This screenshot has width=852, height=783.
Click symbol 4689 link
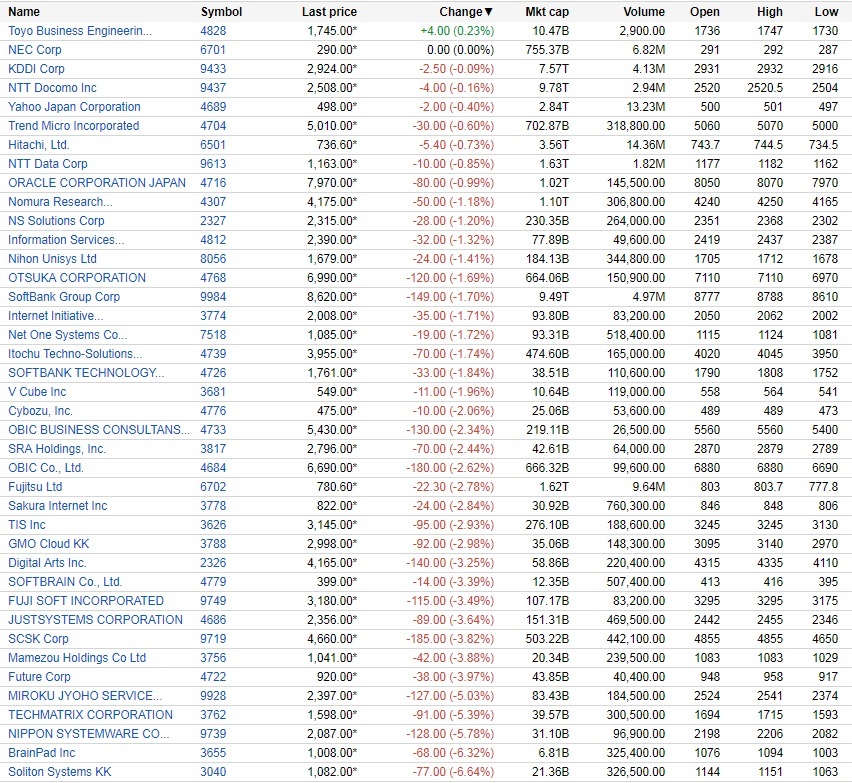coord(213,107)
